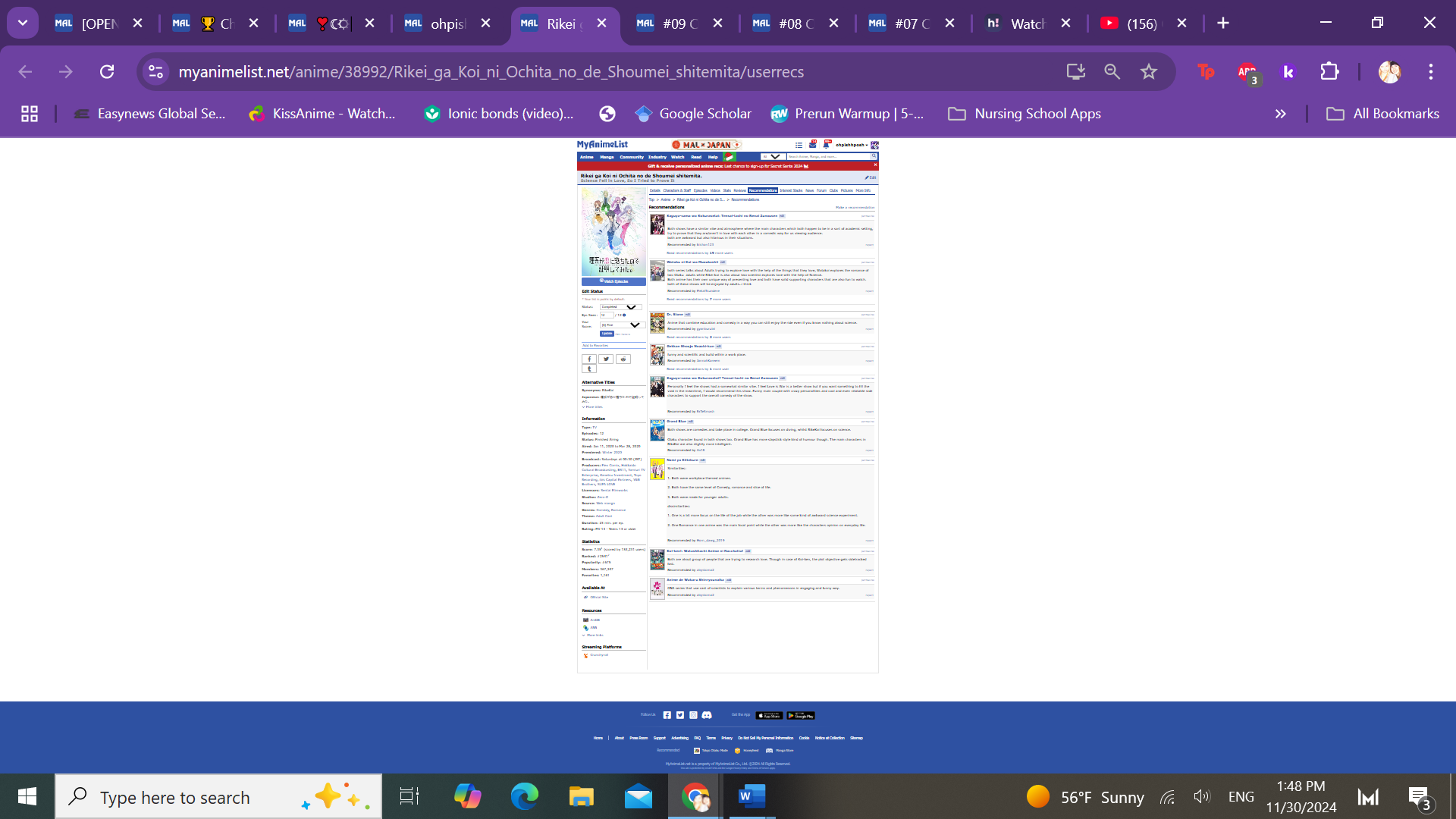This screenshot has height=819, width=1456.
Task: Open the Status dropdown showing Completed
Action: click(621, 307)
